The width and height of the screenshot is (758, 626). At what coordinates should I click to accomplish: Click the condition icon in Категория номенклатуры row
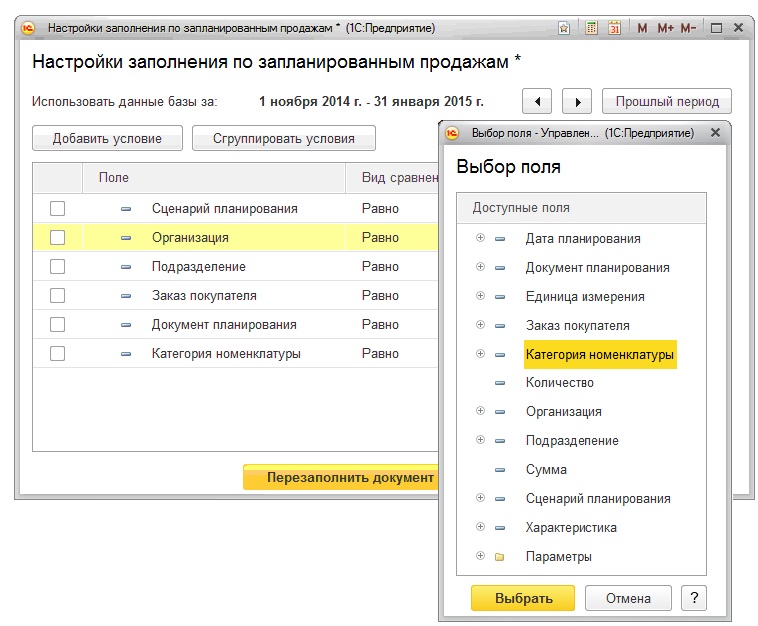pos(126,354)
